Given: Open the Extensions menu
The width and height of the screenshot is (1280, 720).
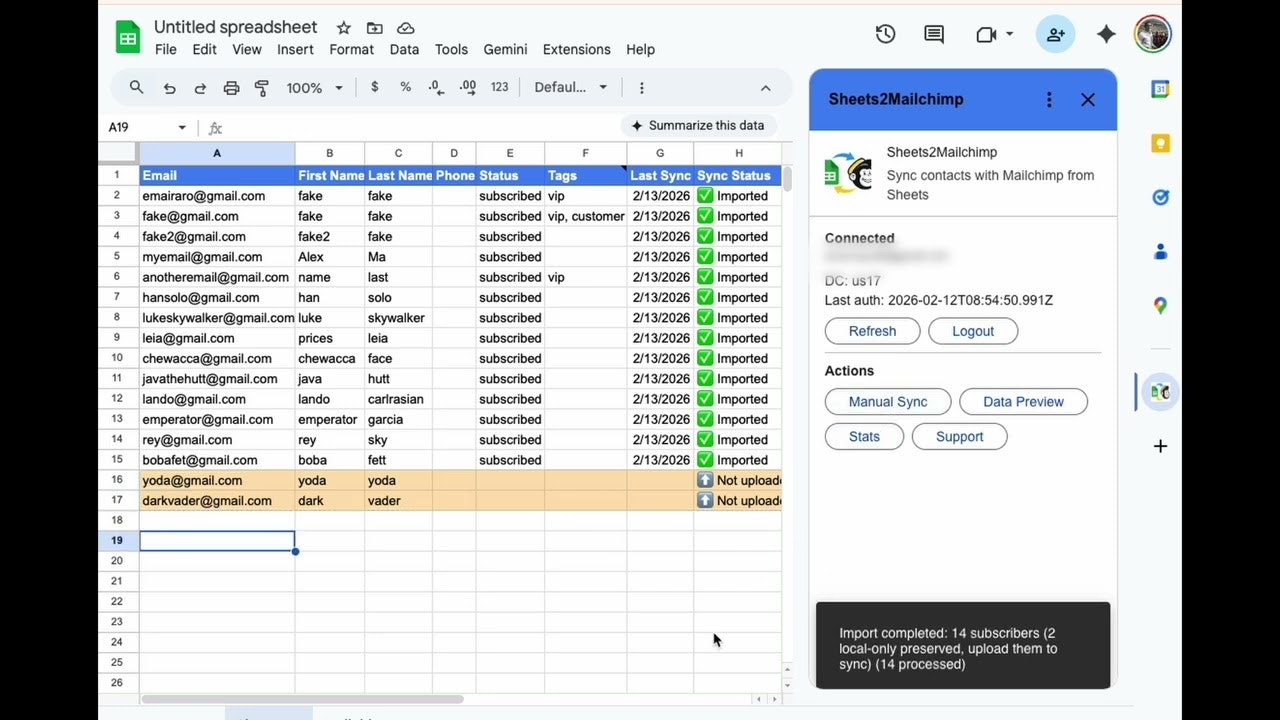Looking at the screenshot, I should point(576,49).
